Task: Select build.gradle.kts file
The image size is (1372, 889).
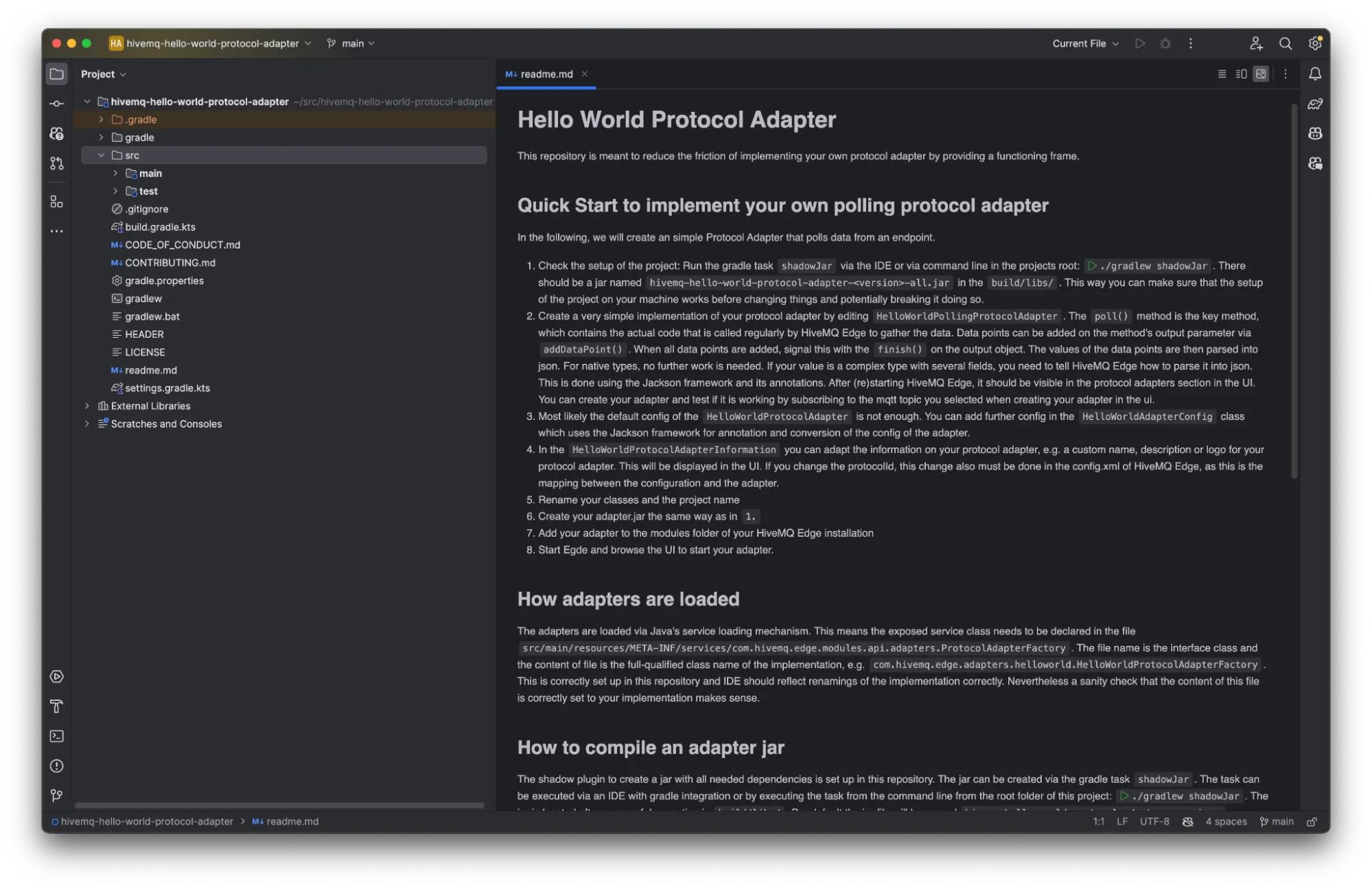Action: (x=160, y=227)
